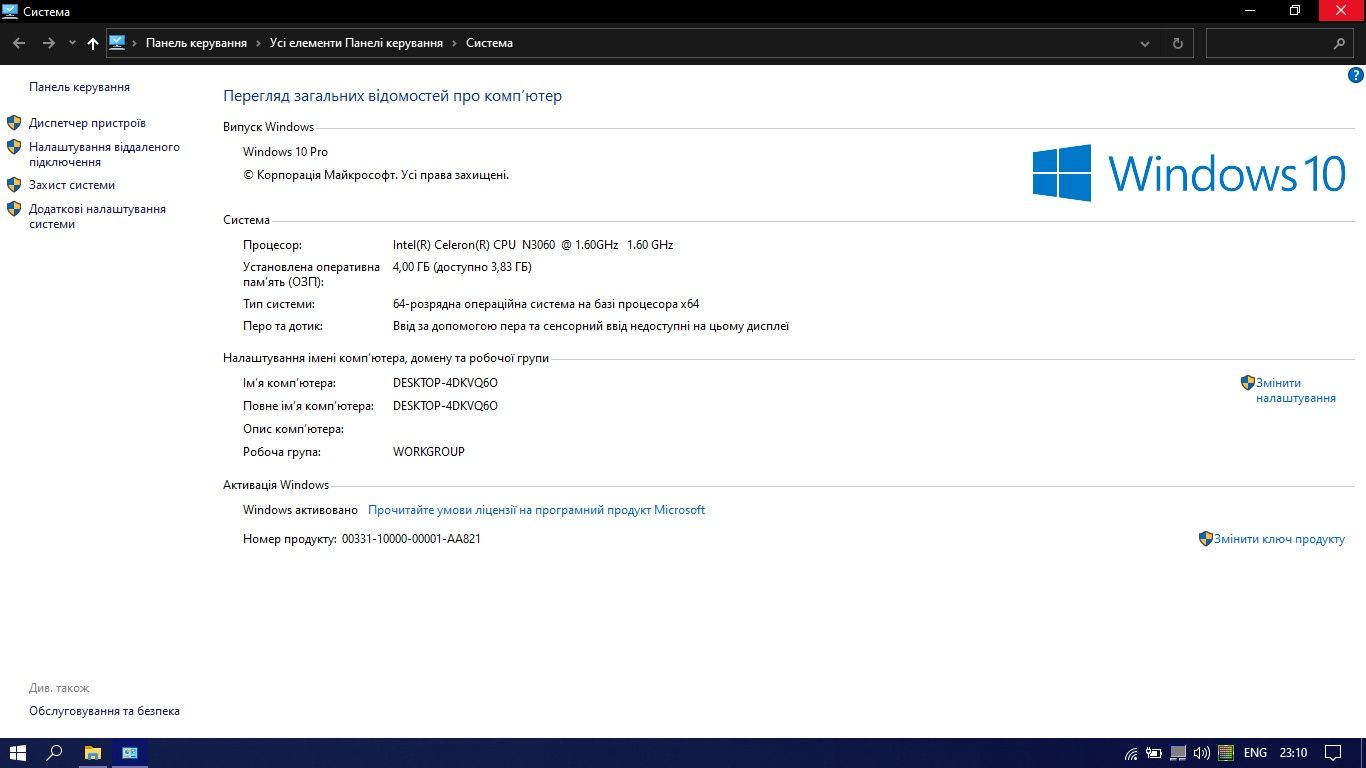Expand chevron after 'Усі елементи Панелі керування'
The width and height of the screenshot is (1366, 768).
pyautogui.click(x=454, y=43)
